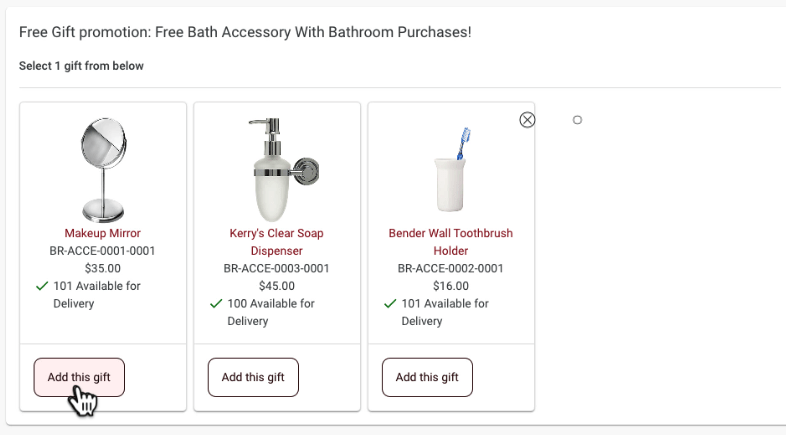Add Kerry's Clear Soap Dispenser as gift
Viewport: 786px width, 435px height.
point(253,377)
